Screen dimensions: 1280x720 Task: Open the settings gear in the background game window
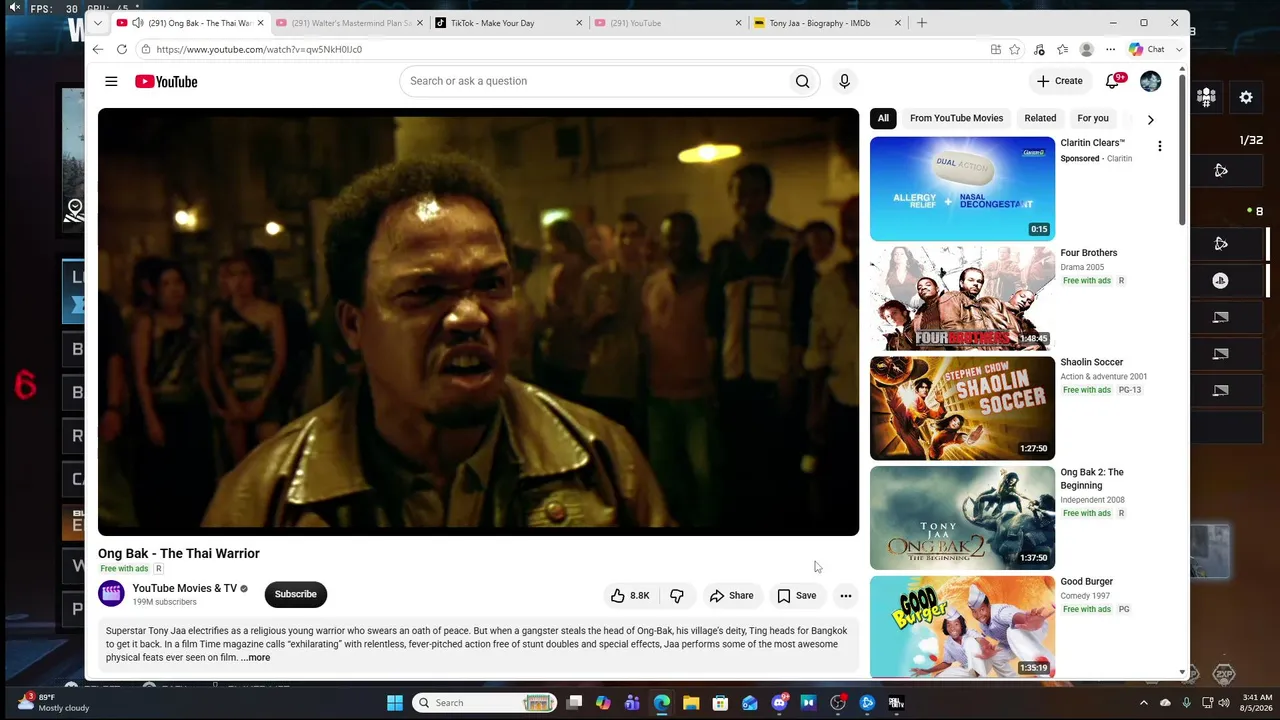[x=1246, y=97]
